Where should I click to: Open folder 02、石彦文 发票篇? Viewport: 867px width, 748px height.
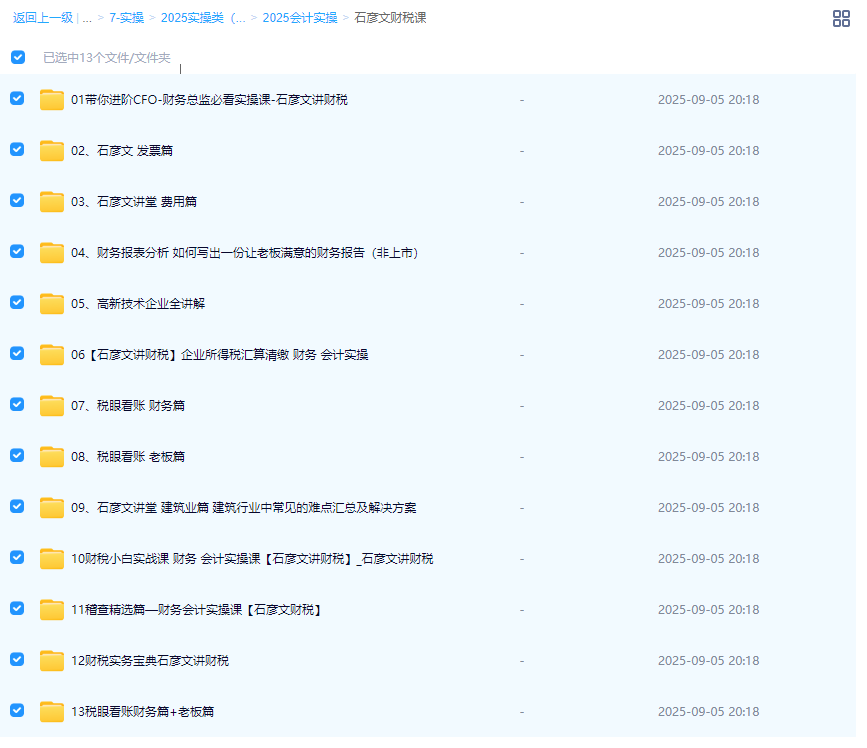pos(122,150)
